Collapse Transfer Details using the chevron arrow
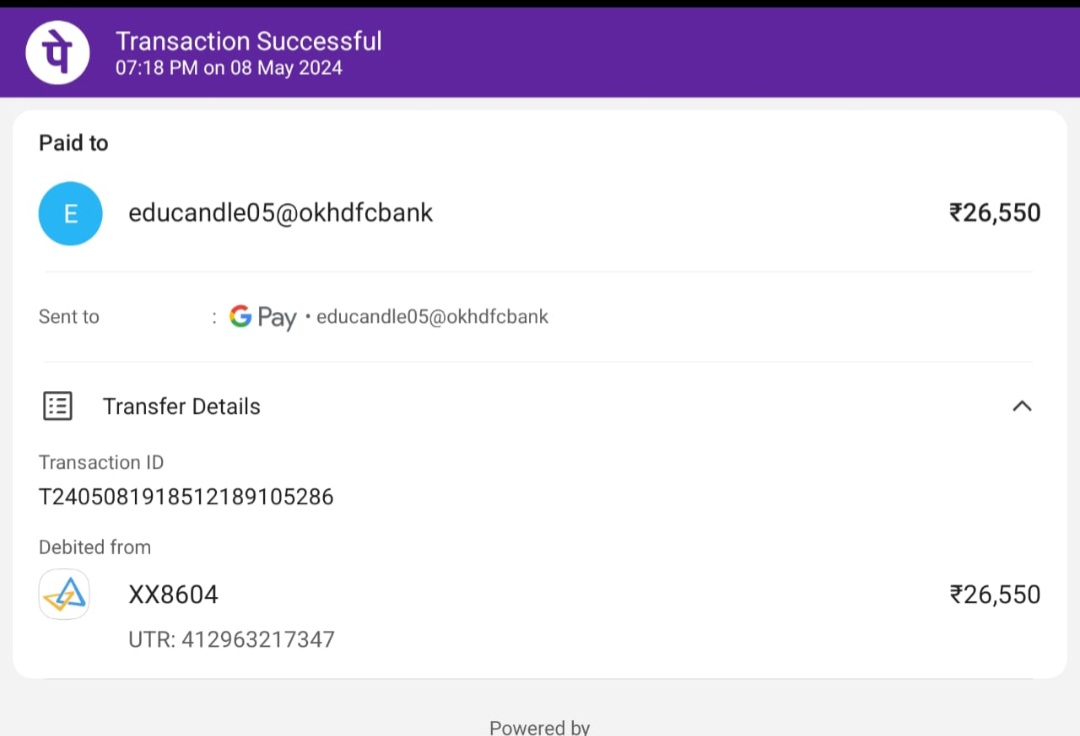This screenshot has height=736, width=1080. (x=1021, y=406)
